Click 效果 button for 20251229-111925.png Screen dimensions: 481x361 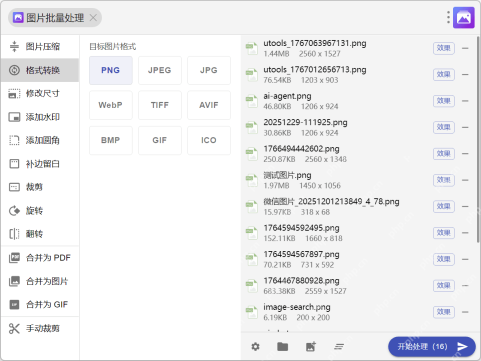coord(444,127)
